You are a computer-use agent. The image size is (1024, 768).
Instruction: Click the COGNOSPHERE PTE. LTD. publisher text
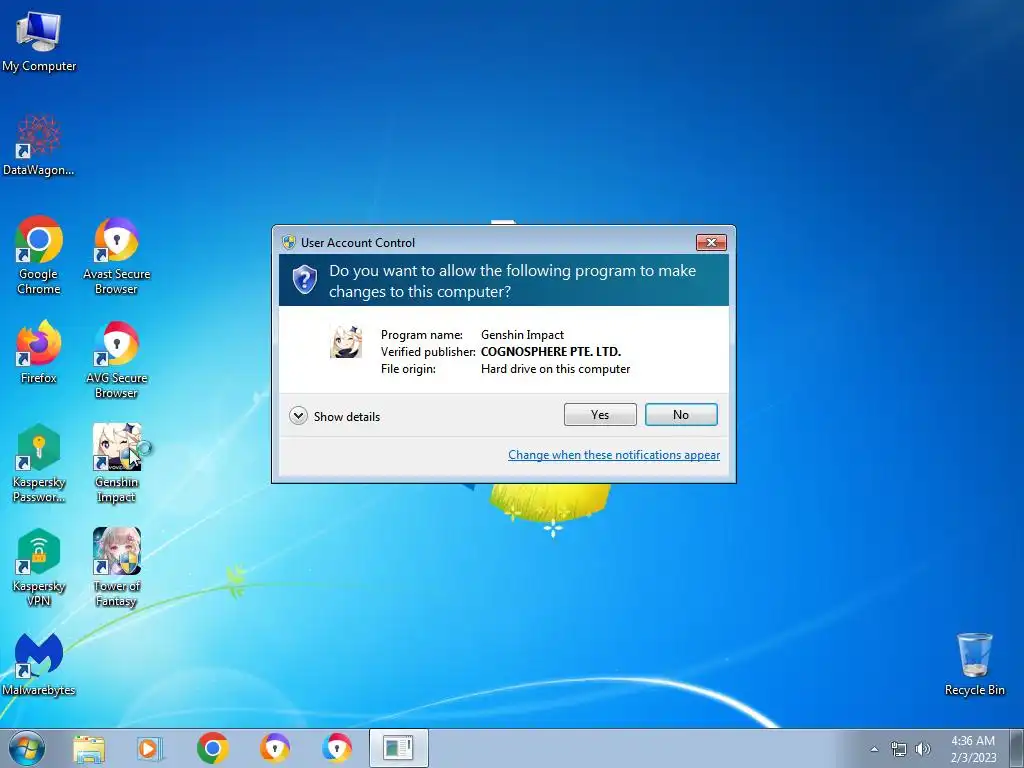(551, 351)
